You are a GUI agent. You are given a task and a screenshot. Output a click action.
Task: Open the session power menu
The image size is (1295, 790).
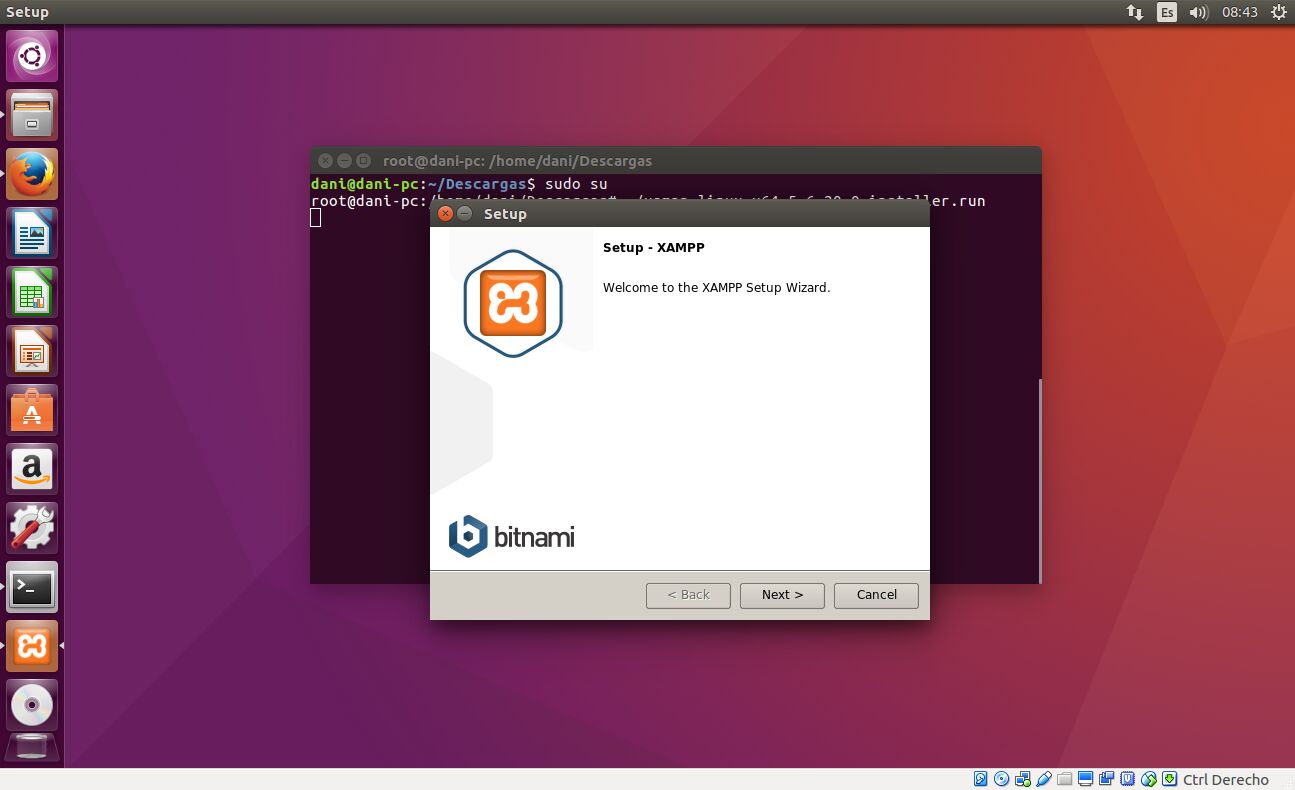coord(1279,12)
